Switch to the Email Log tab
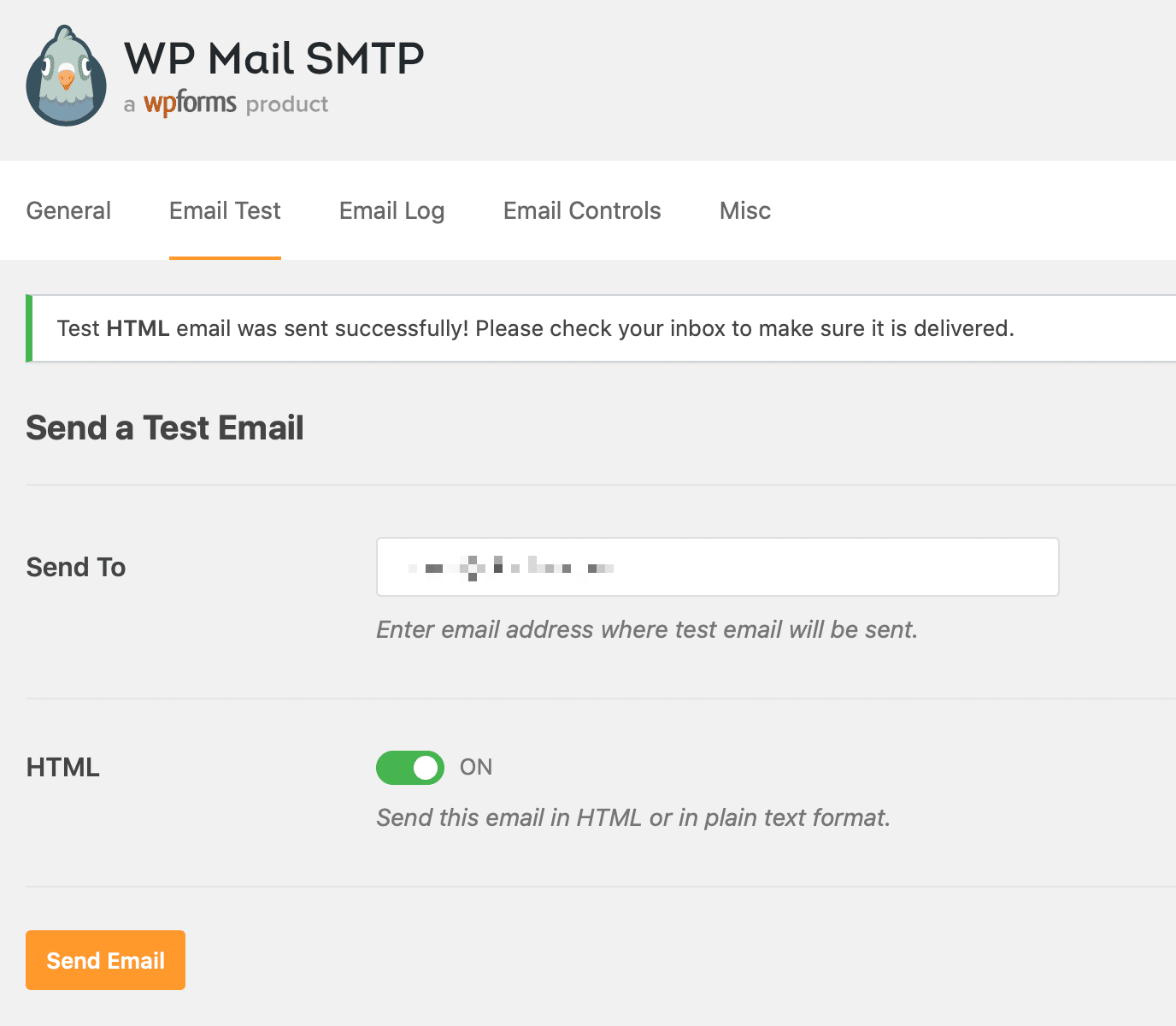Viewport: 1176px width, 1026px height. coord(391,210)
